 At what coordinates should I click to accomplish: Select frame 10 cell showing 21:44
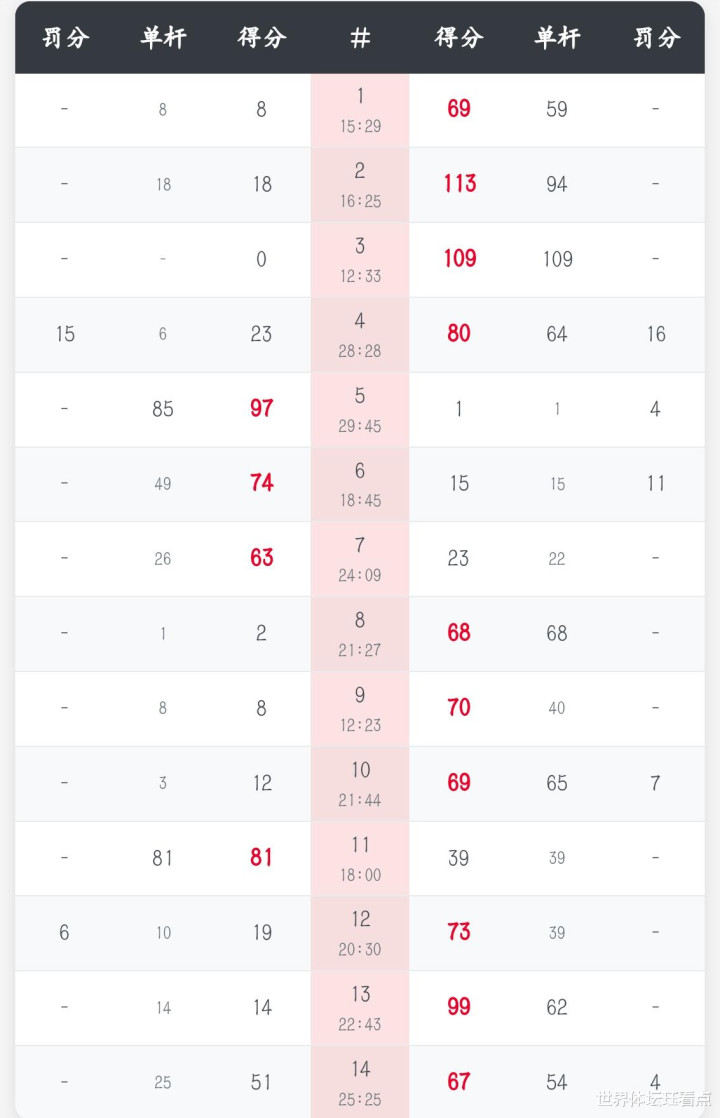pyautogui.click(x=360, y=784)
